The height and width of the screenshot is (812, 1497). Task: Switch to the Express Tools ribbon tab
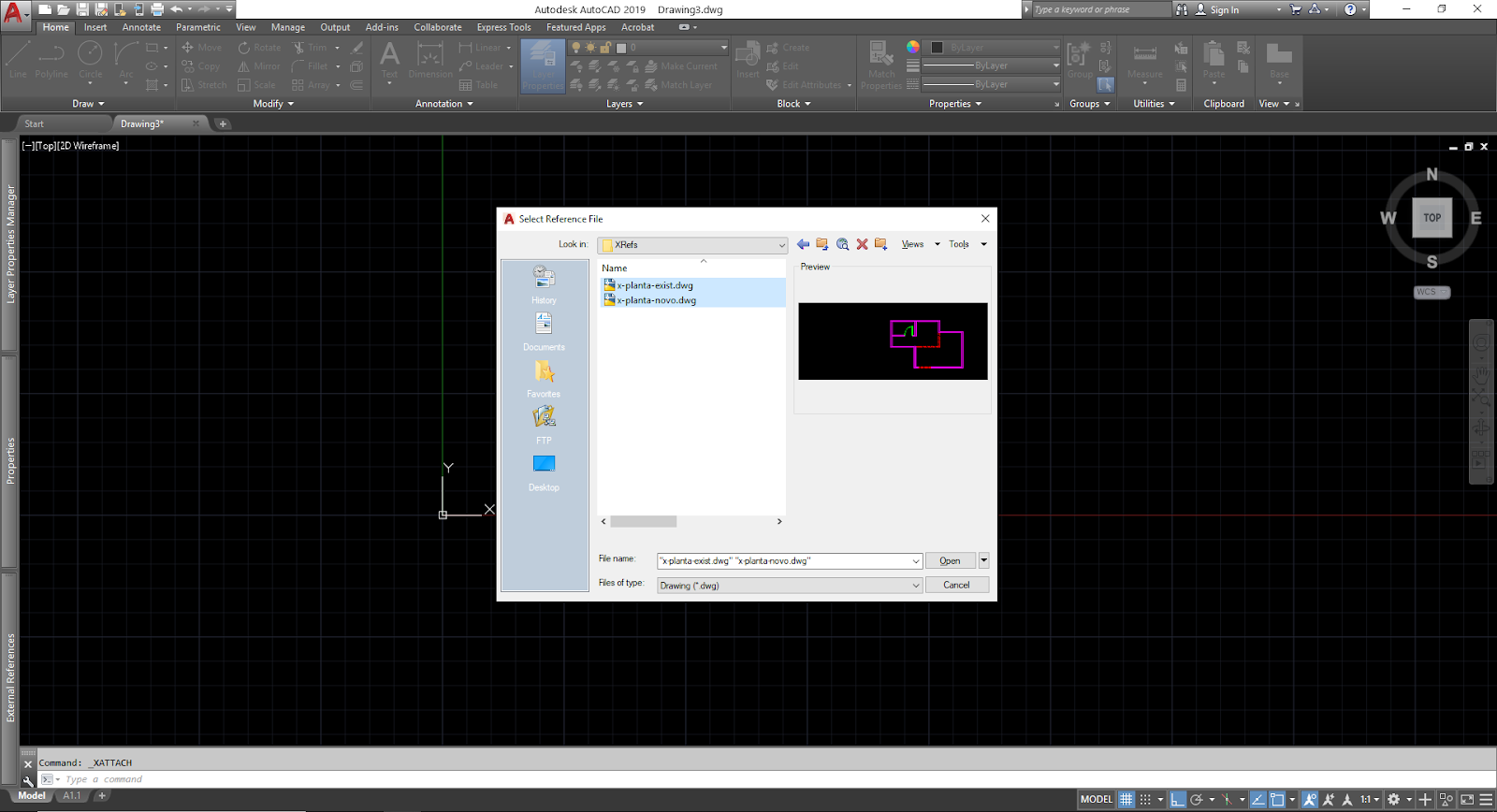[x=503, y=27]
